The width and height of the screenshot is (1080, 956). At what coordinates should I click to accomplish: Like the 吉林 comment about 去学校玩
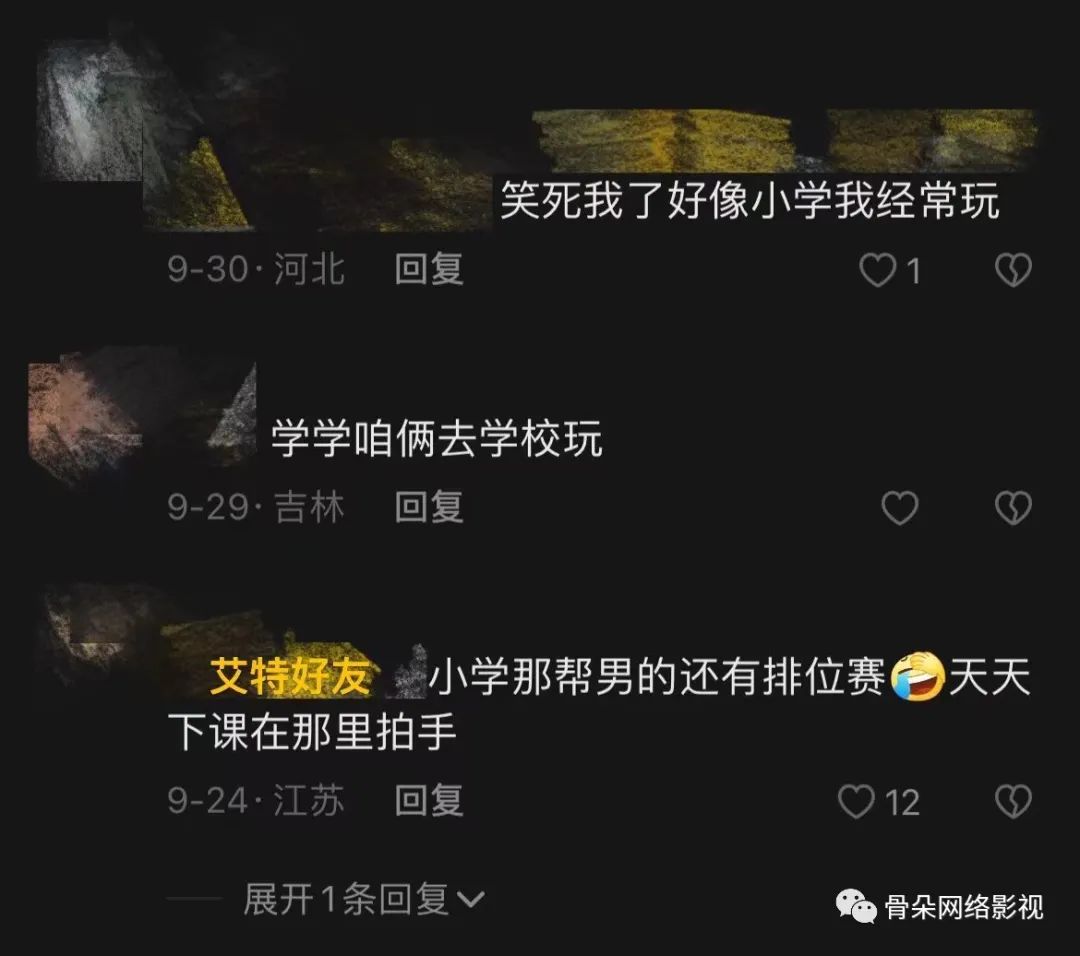[x=900, y=508]
